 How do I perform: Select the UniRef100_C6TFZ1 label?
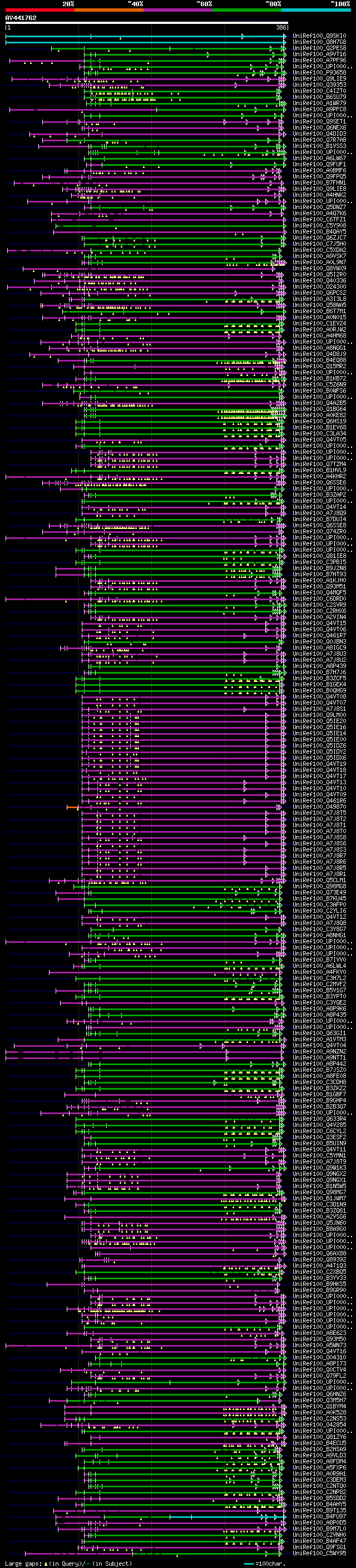click(x=319, y=219)
